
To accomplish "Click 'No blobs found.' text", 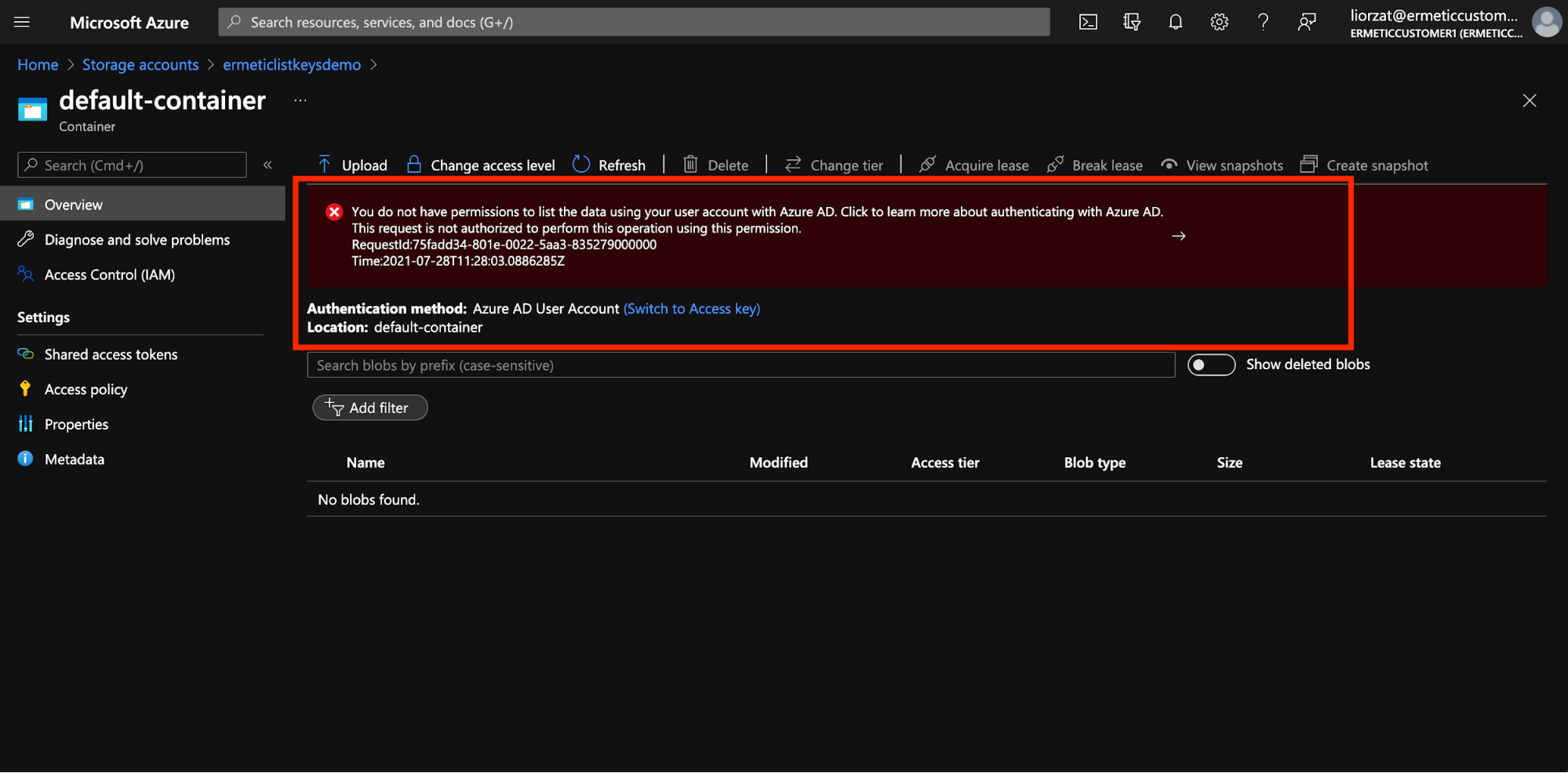I will click(369, 499).
